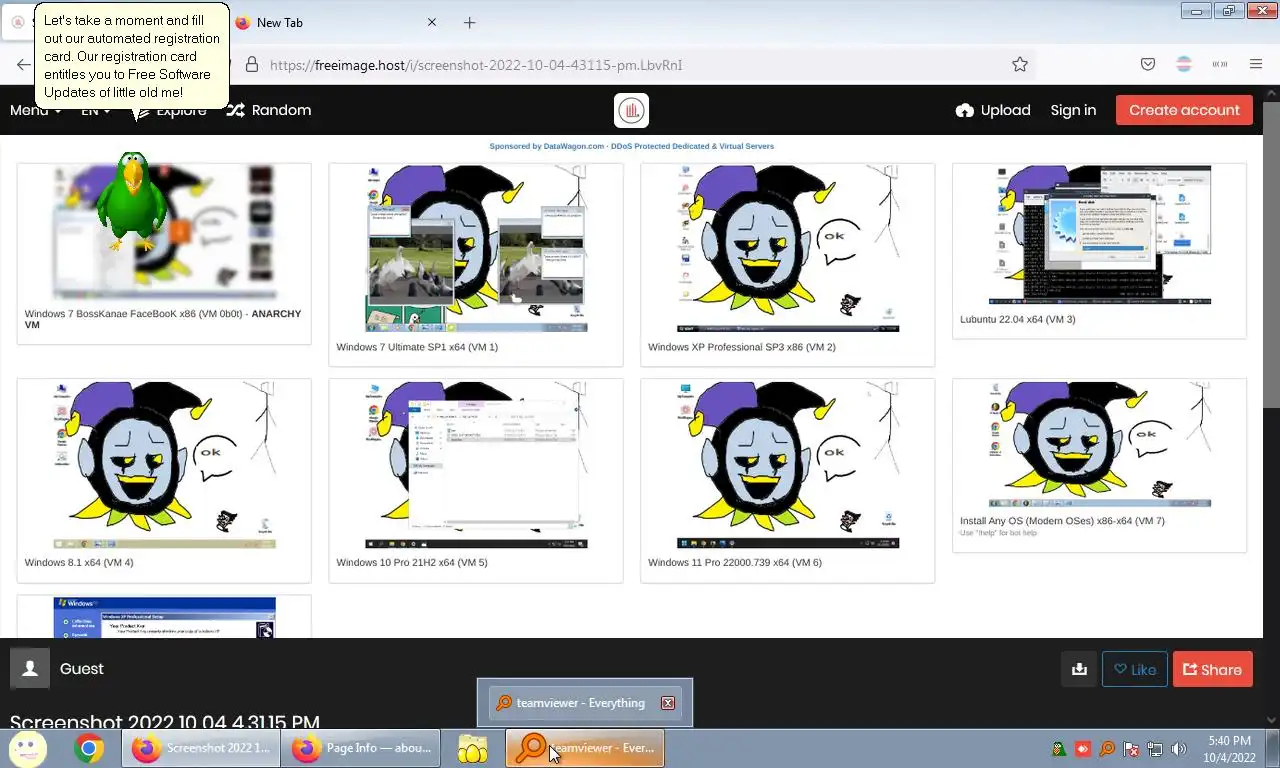Open the Windows 7 Ultimate SP1 thumbnail
This screenshot has width=1280, height=768.
[476, 249]
